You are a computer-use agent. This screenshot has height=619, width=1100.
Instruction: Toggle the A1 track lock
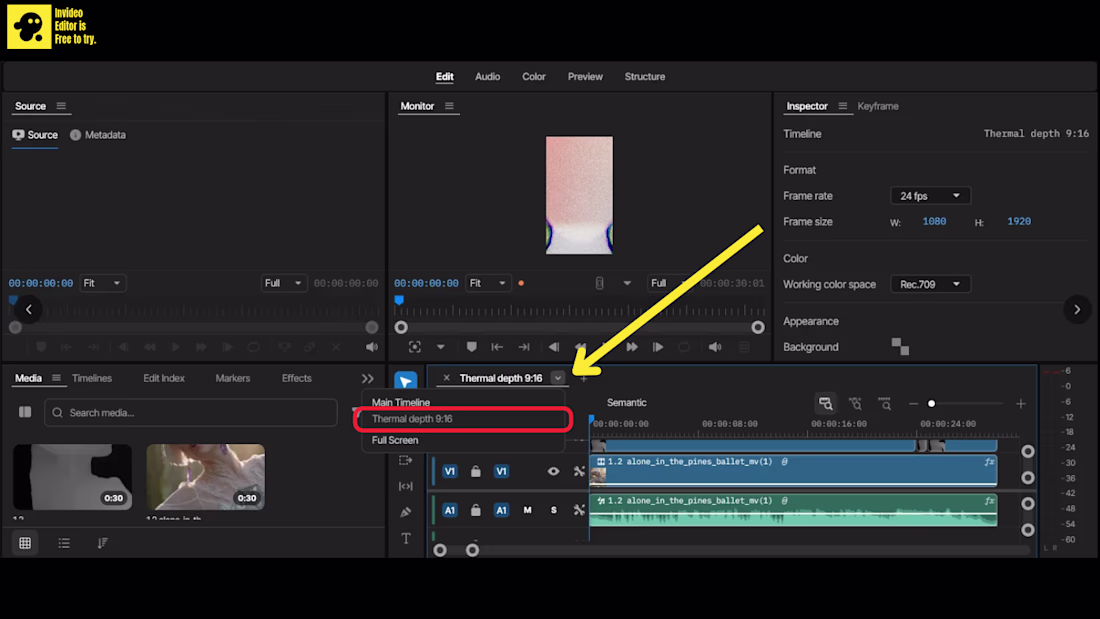(476, 510)
